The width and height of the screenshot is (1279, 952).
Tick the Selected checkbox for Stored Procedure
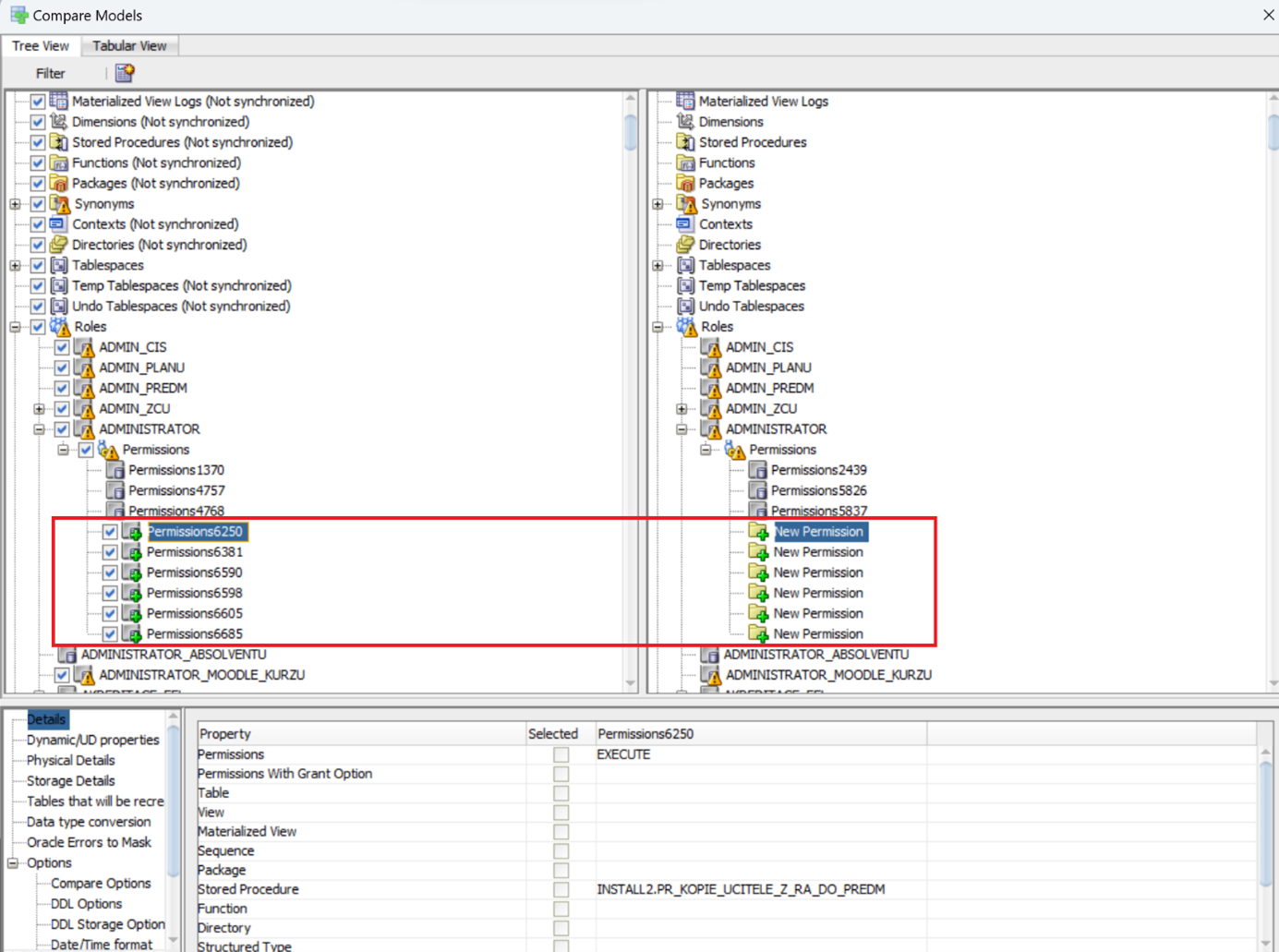561,889
